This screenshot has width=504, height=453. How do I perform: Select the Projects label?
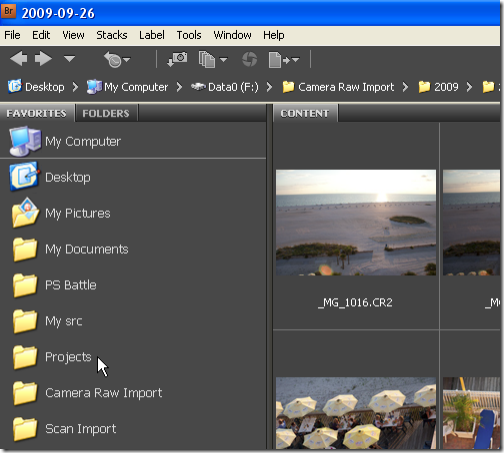coord(68,357)
